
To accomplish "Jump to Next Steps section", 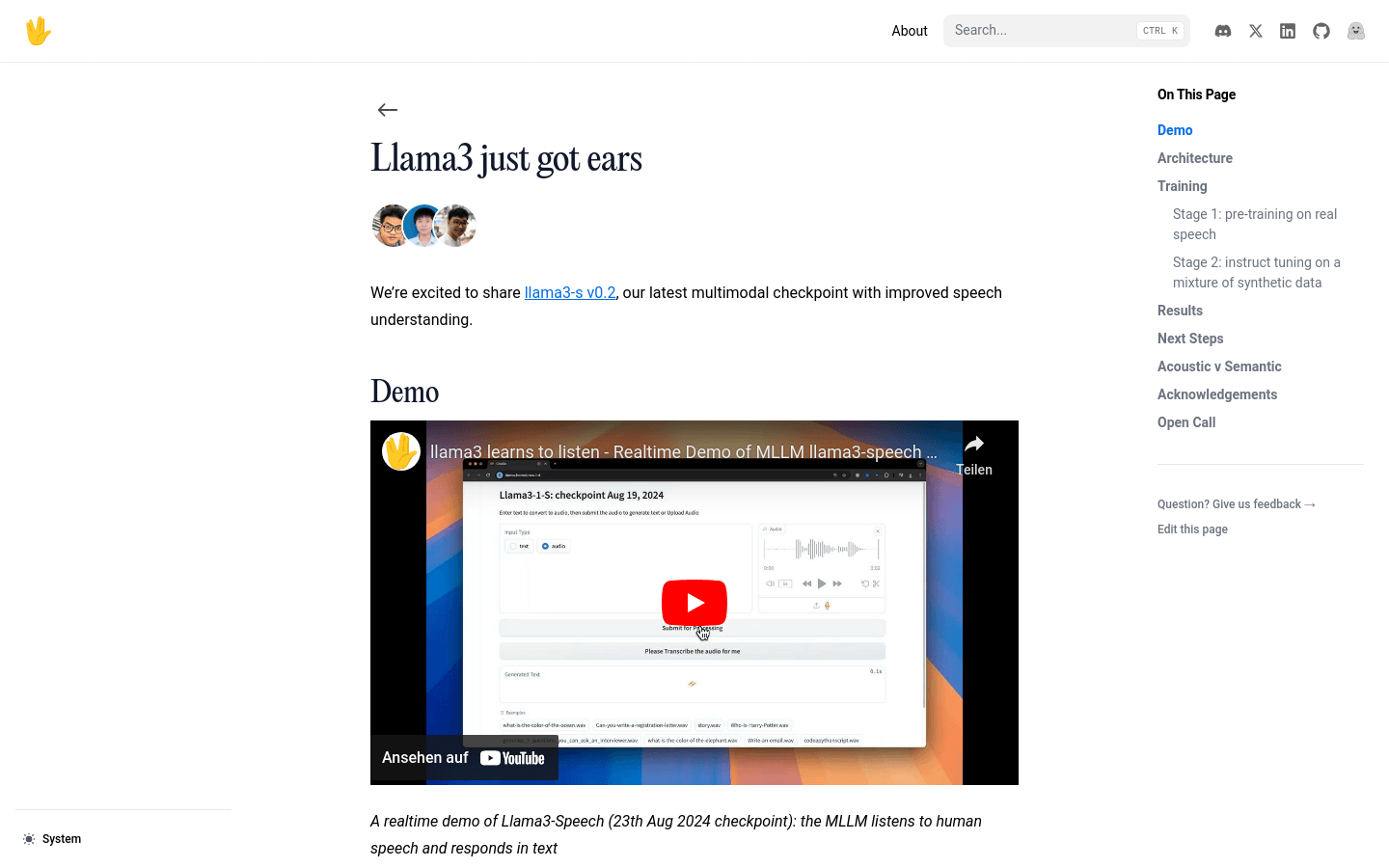I will (1190, 339).
